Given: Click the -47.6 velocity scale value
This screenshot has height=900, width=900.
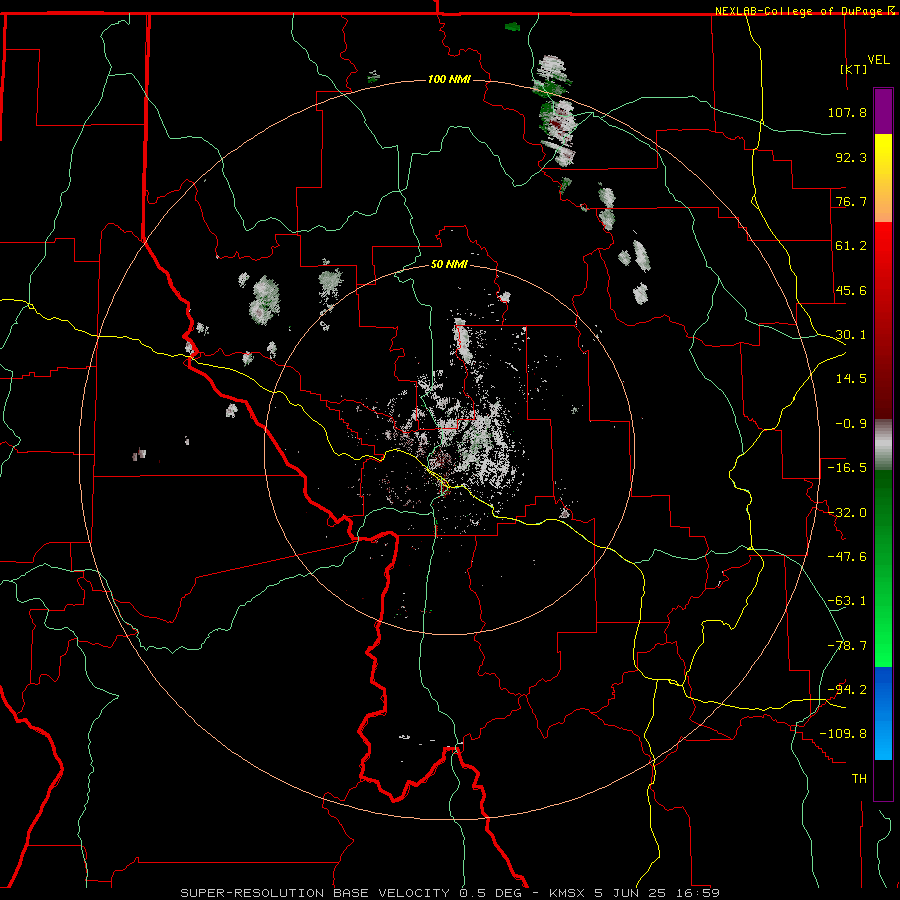Looking at the screenshot, I should (847, 557).
